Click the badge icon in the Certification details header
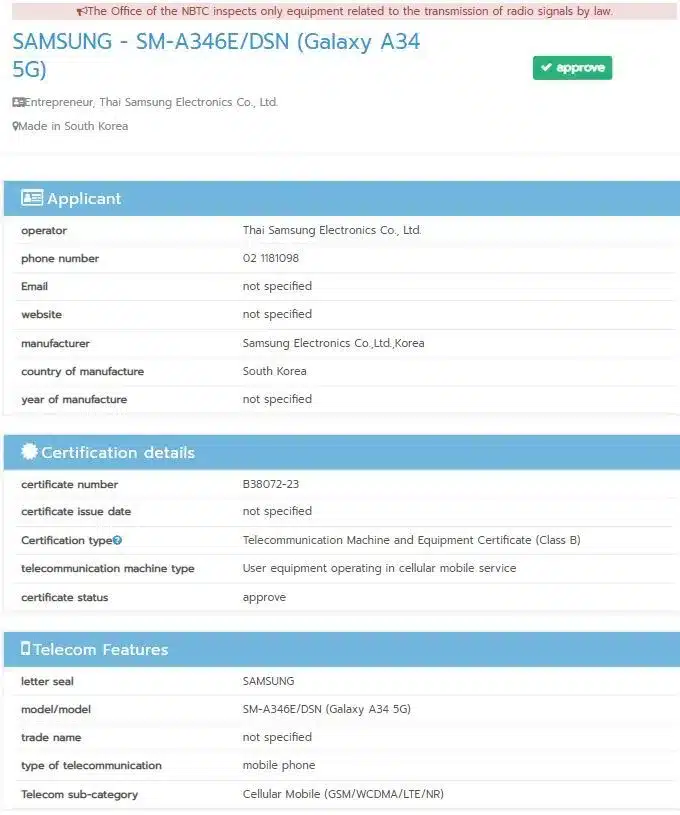Viewport: 680px width, 815px height. coord(29,452)
